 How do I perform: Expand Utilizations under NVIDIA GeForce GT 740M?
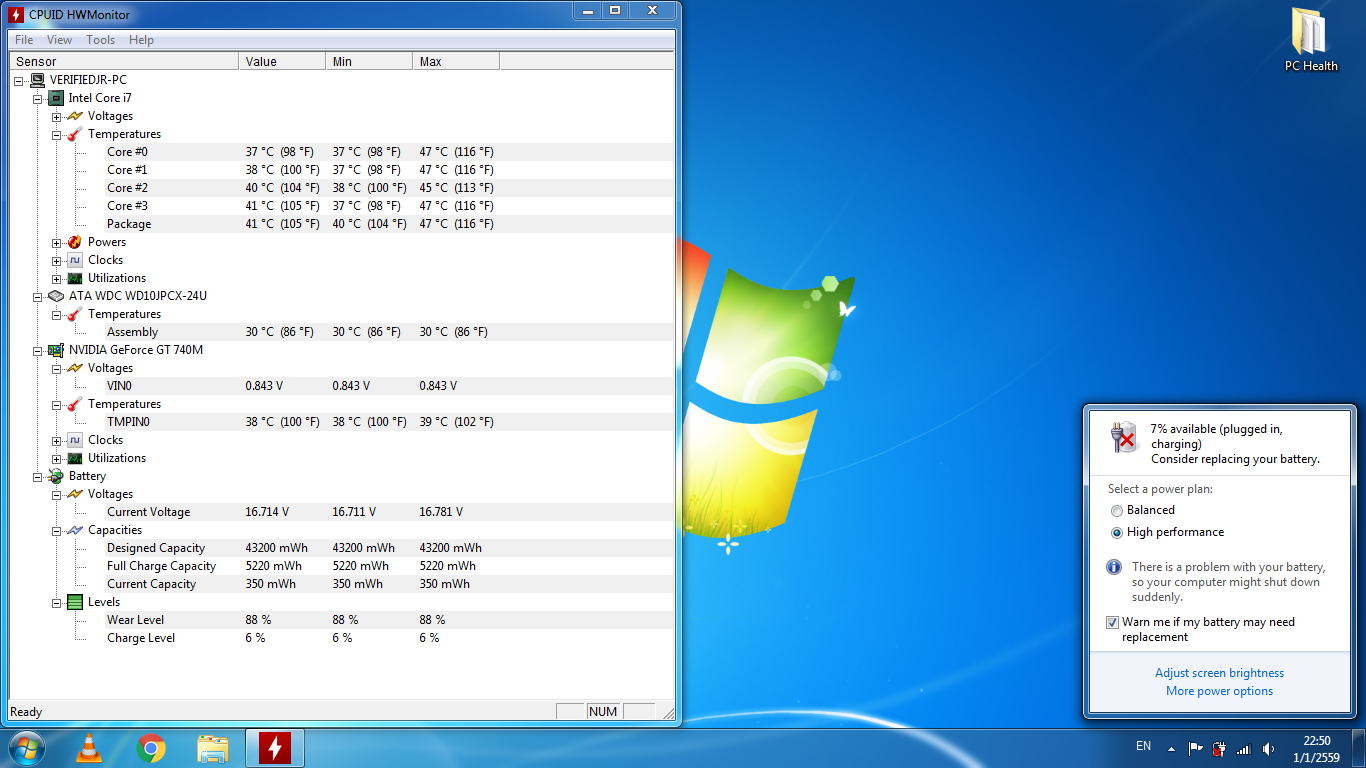point(57,458)
